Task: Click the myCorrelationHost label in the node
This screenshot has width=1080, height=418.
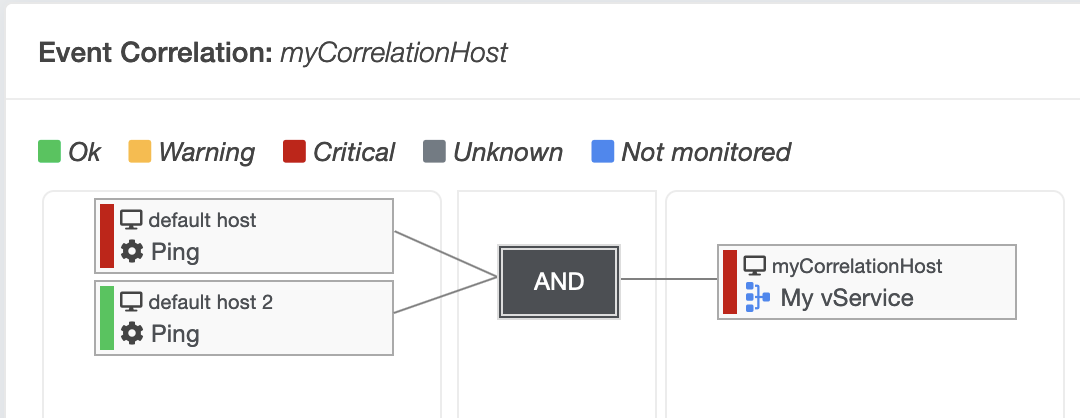Action: (x=858, y=267)
